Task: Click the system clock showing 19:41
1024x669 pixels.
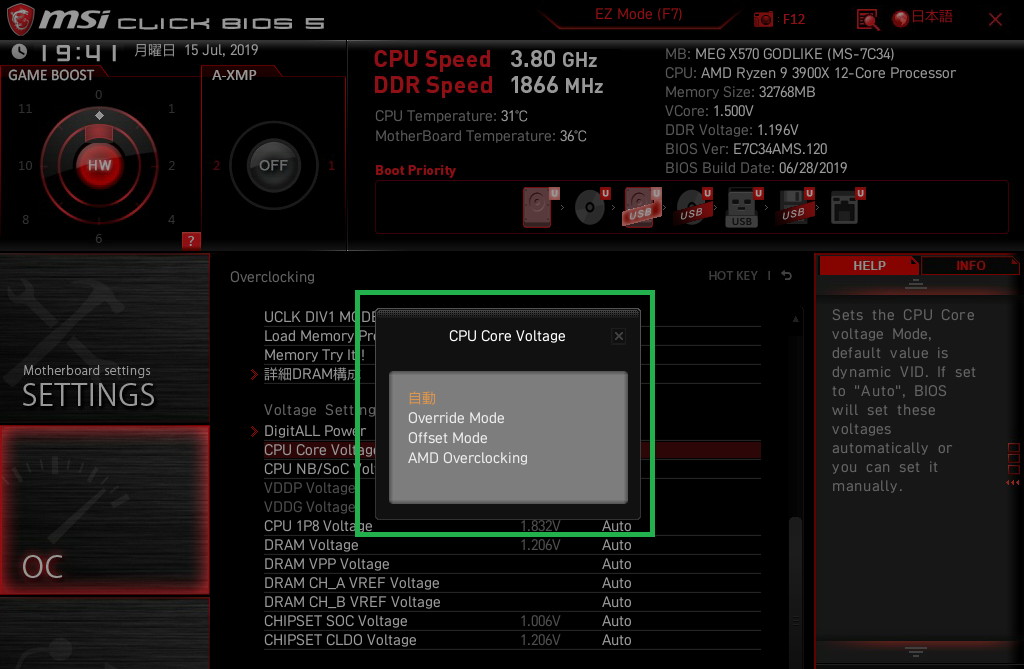Action: 78,52
